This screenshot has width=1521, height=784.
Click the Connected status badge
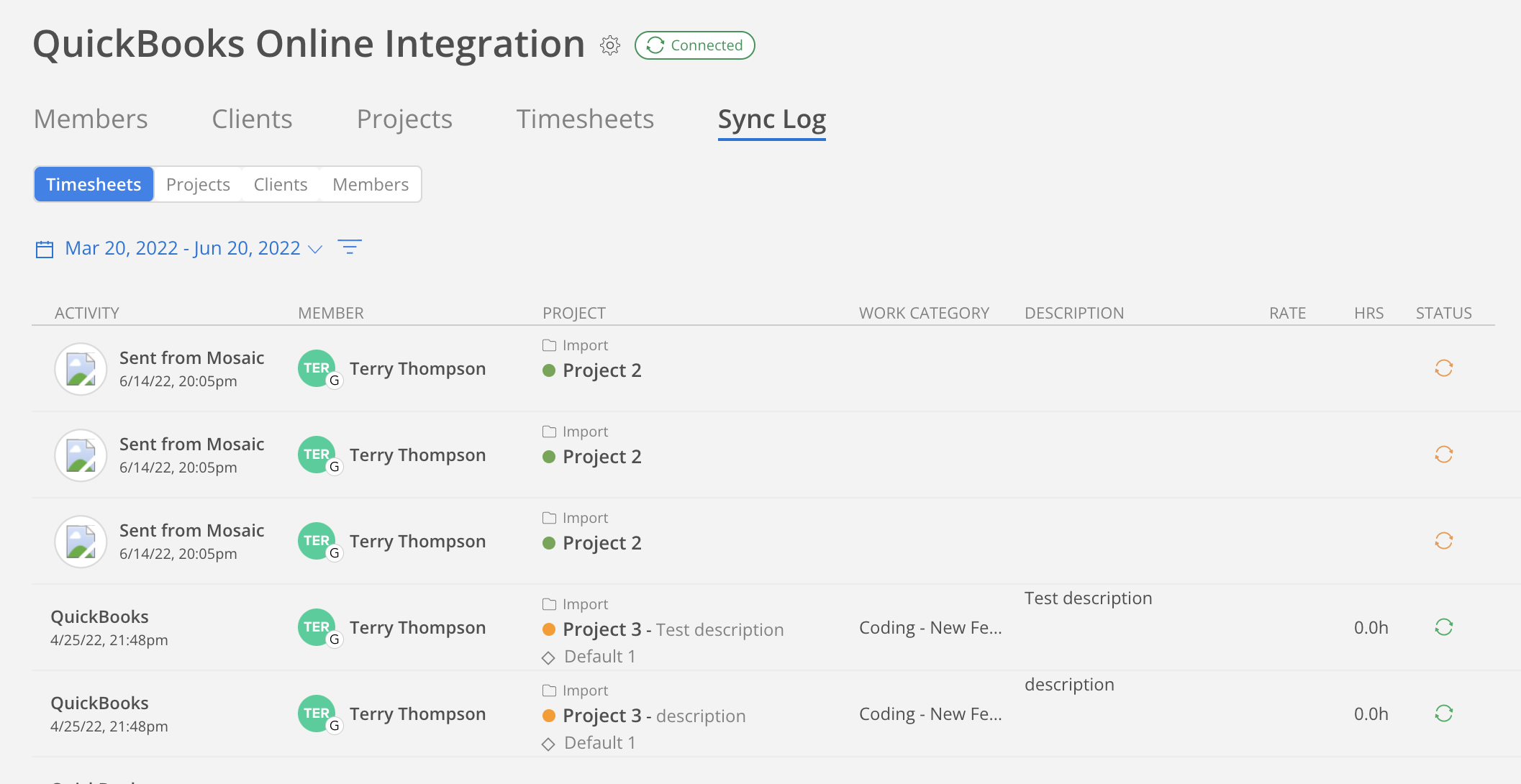click(x=694, y=45)
